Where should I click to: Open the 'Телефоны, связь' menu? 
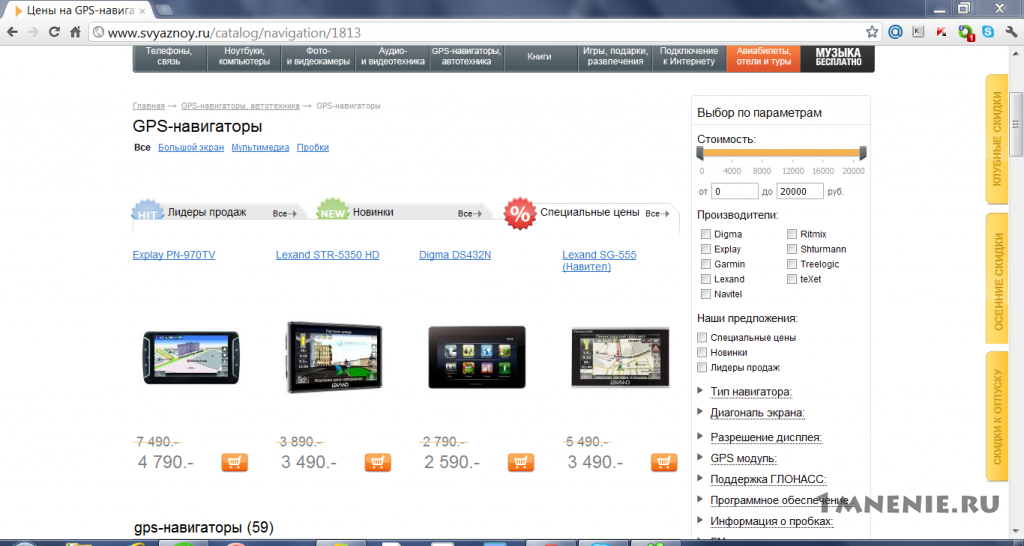coord(169,56)
